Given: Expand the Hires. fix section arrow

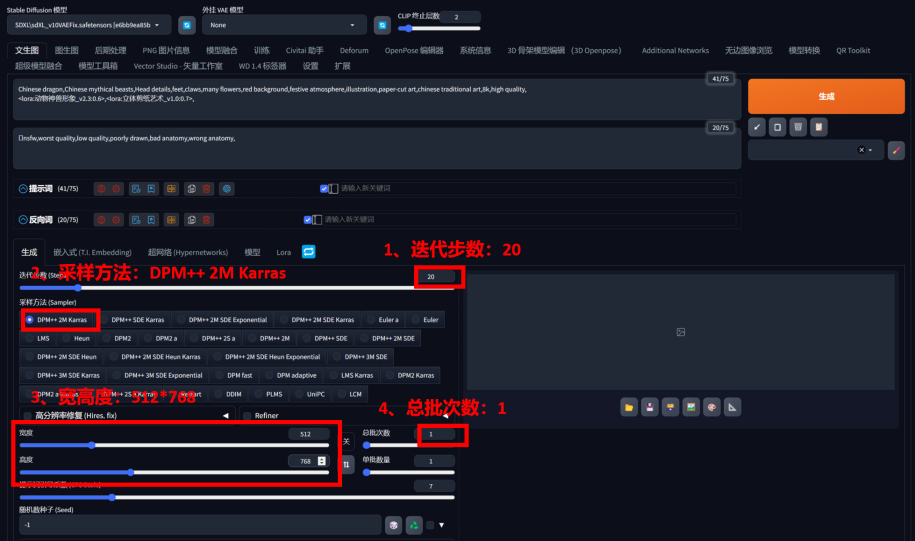Looking at the screenshot, I should tap(226, 416).
